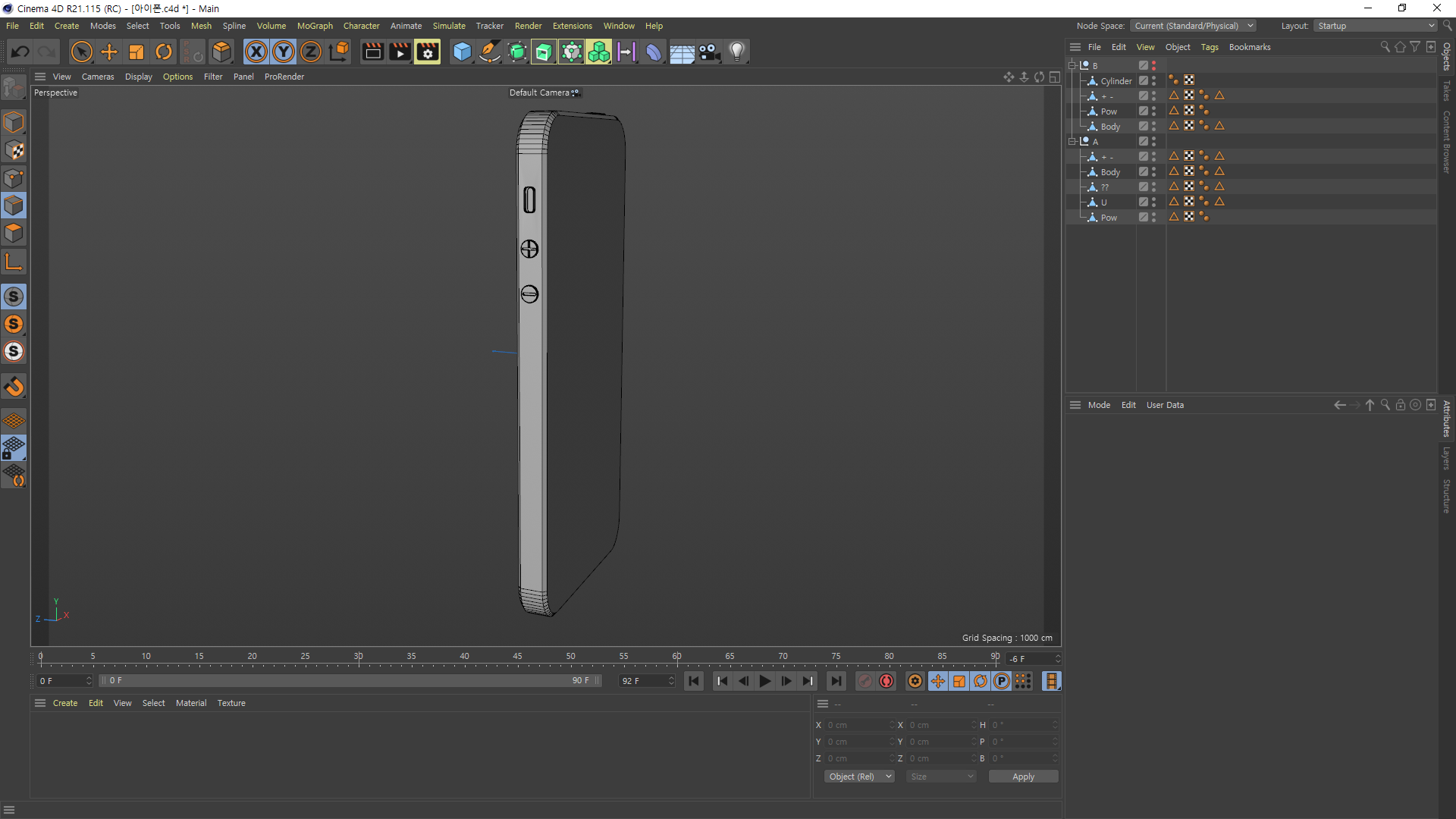Viewport: 1456px width, 819px height.
Task: Select the Rotate tool
Action: 164,52
